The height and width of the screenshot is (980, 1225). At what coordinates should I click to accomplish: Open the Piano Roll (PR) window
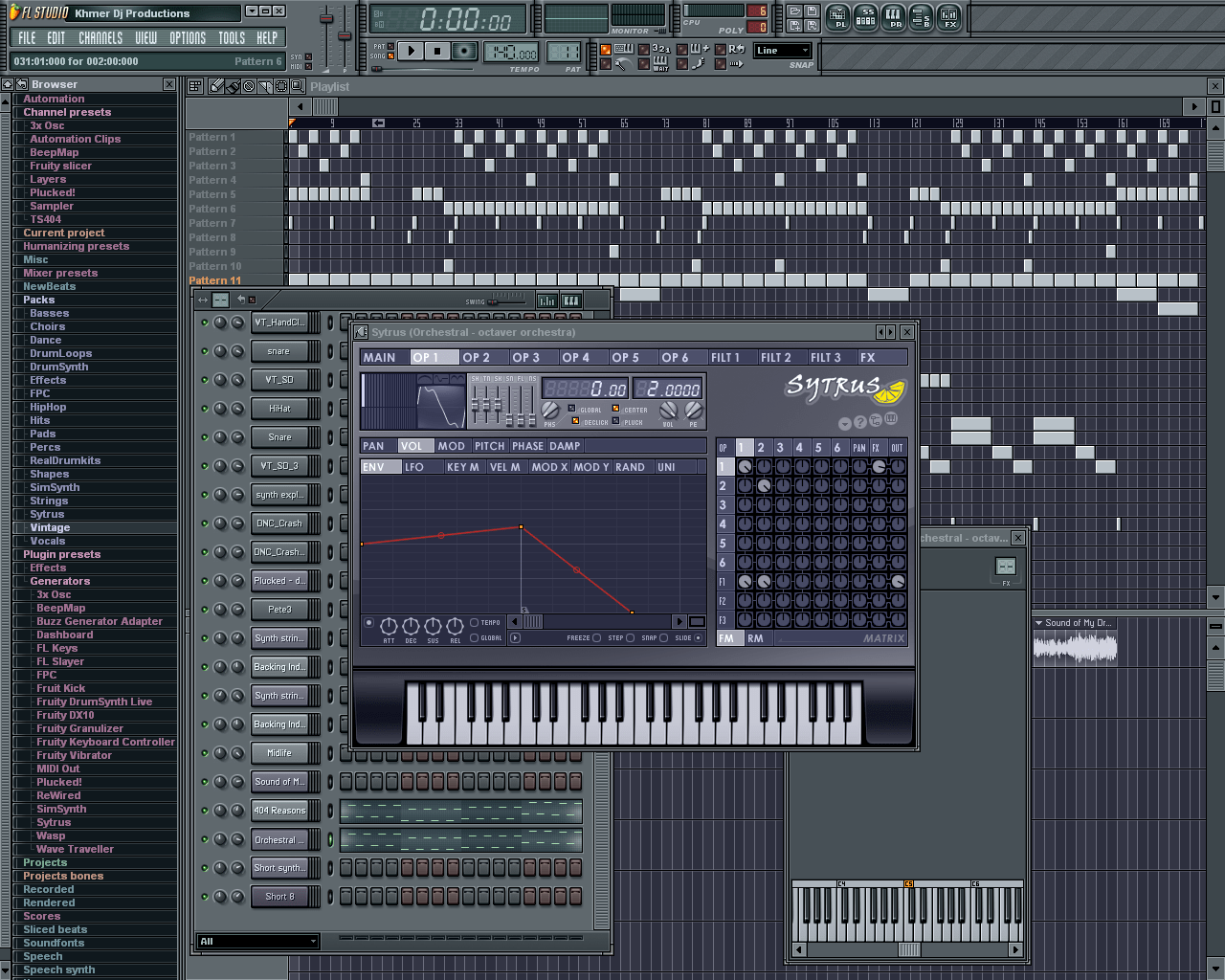893,17
